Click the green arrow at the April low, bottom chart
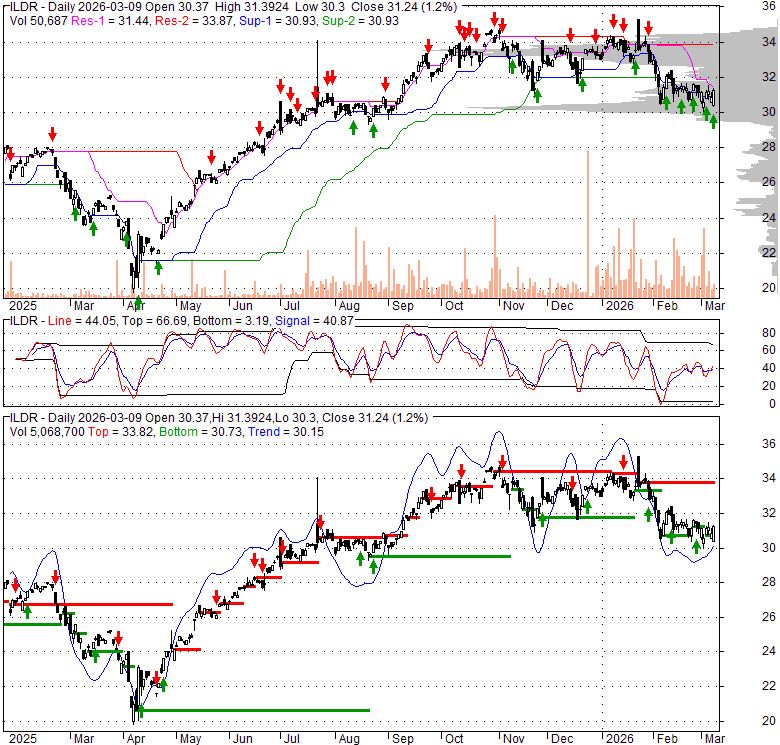Screen dimensions: 780x745 point(140,712)
